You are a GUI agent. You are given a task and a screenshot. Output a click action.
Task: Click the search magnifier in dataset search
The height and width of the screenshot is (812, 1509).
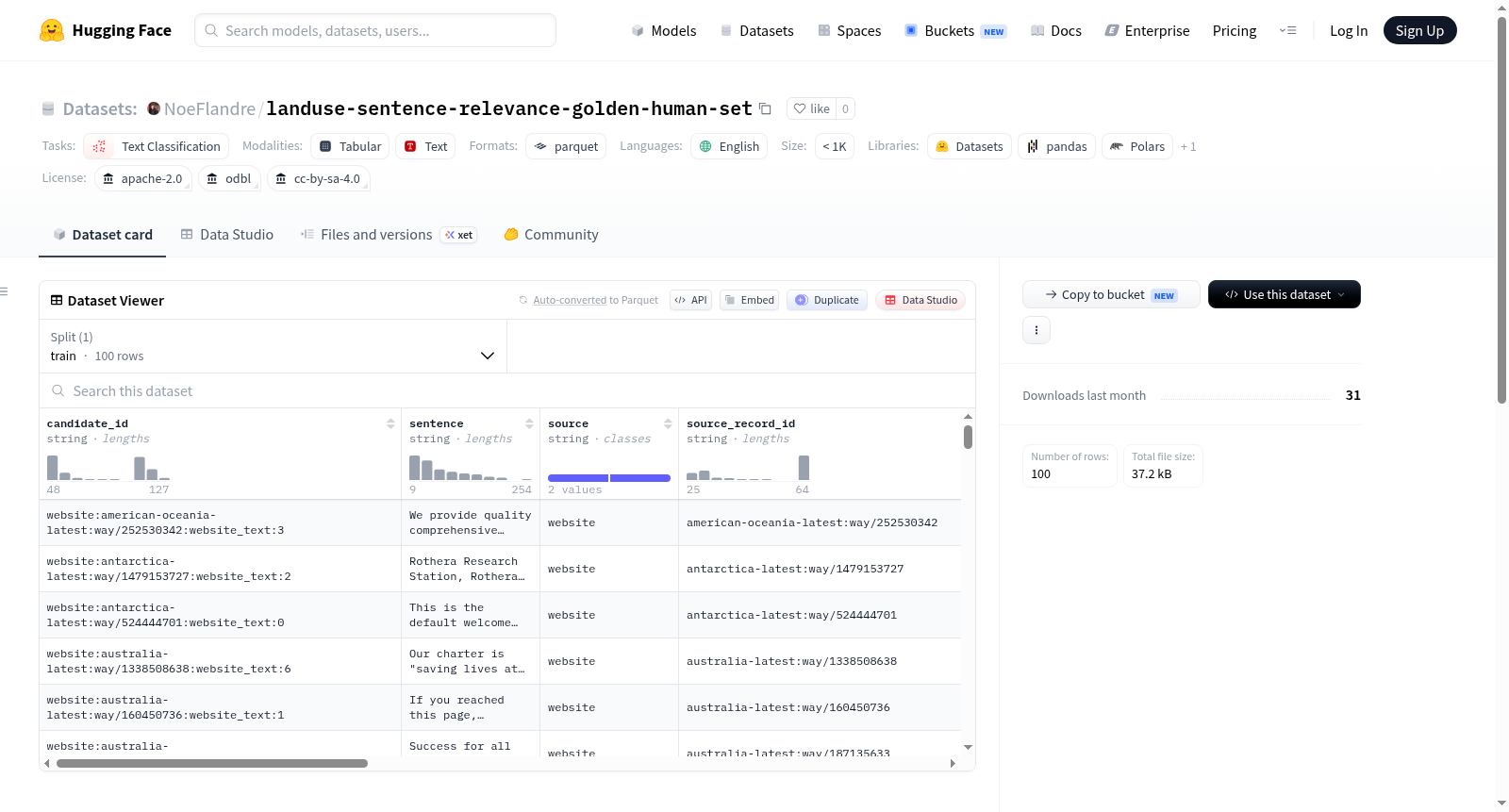58,390
